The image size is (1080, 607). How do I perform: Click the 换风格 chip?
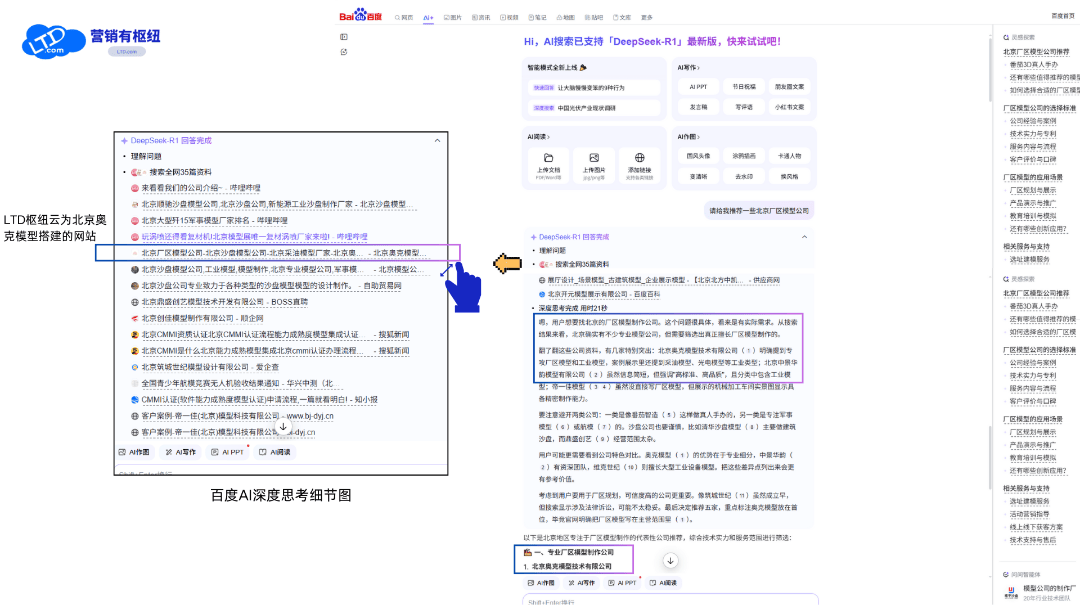(x=789, y=176)
